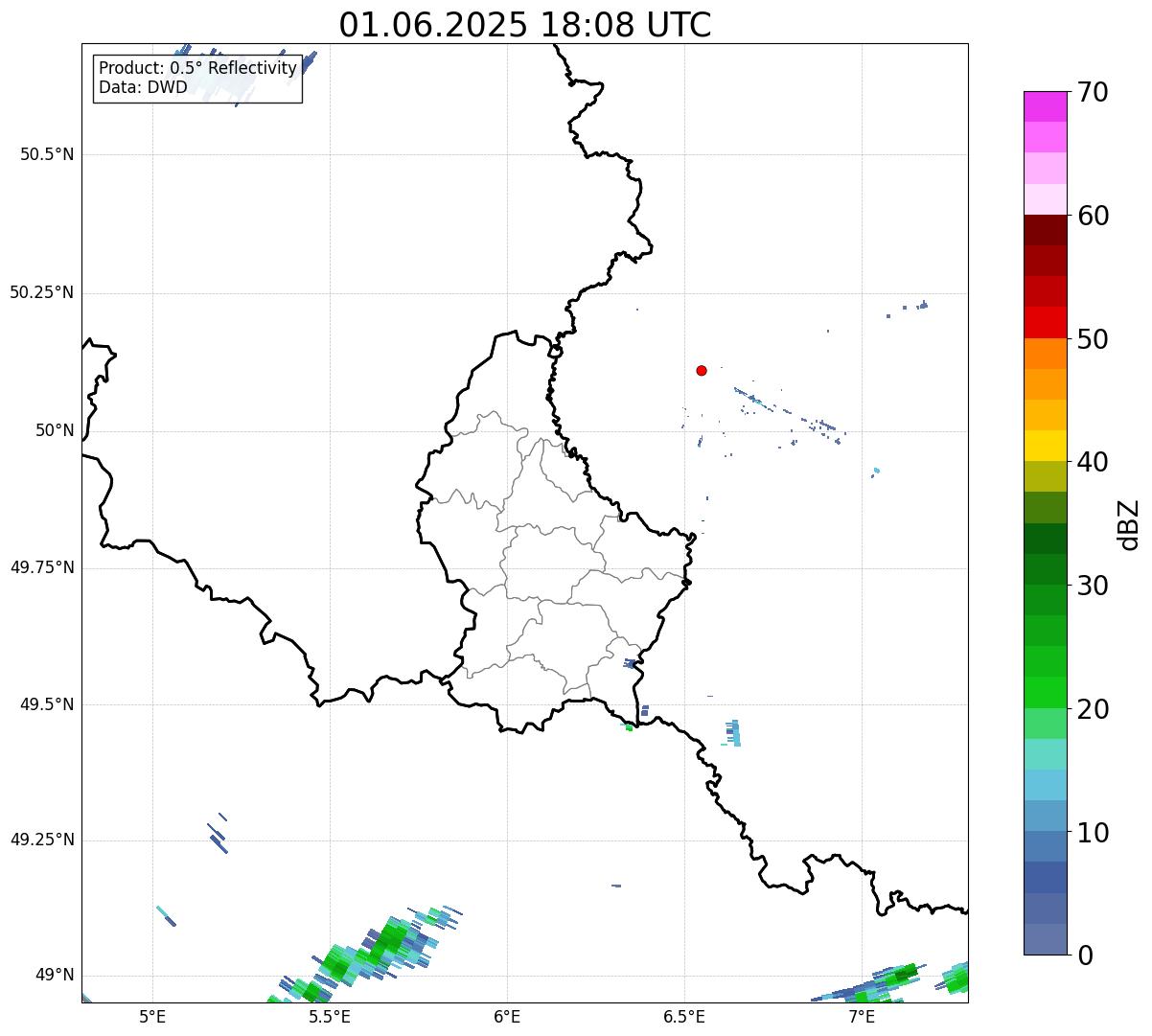1152x1036 pixels.
Task: Click the colorbar tick label 10
Action: pyautogui.click(x=1093, y=833)
